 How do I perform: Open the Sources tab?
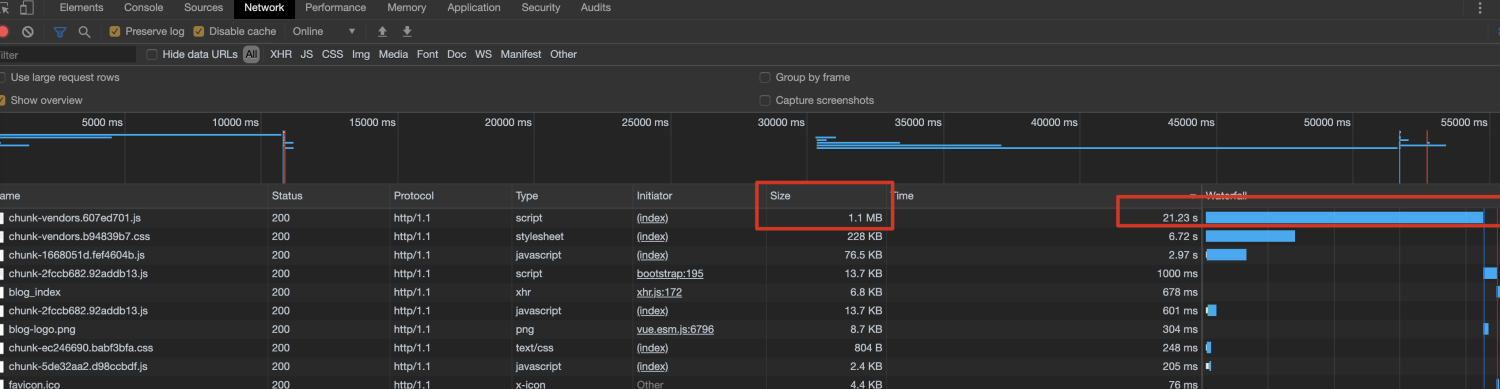click(x=203, y=8)
